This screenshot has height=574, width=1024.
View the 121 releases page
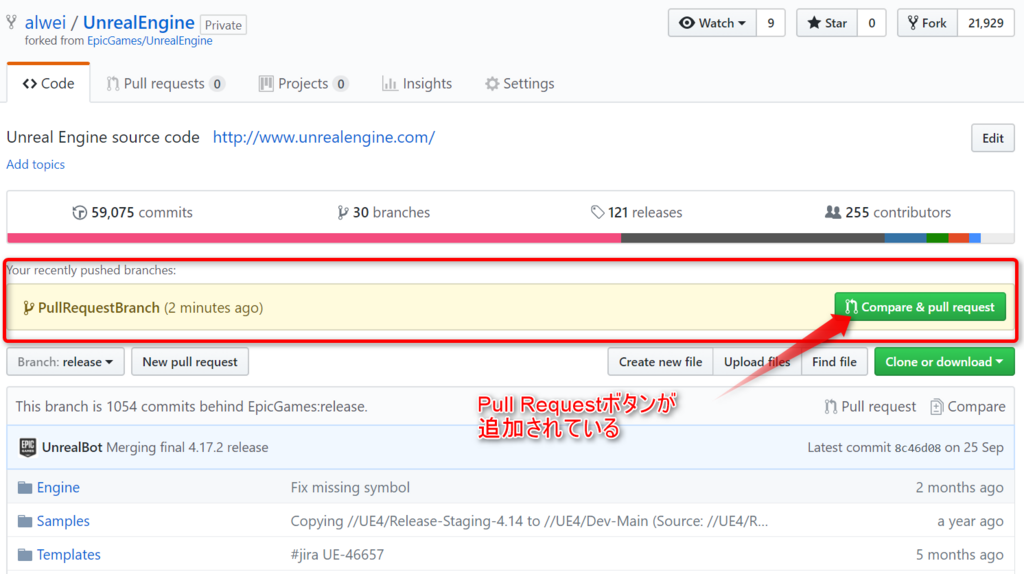636,212
